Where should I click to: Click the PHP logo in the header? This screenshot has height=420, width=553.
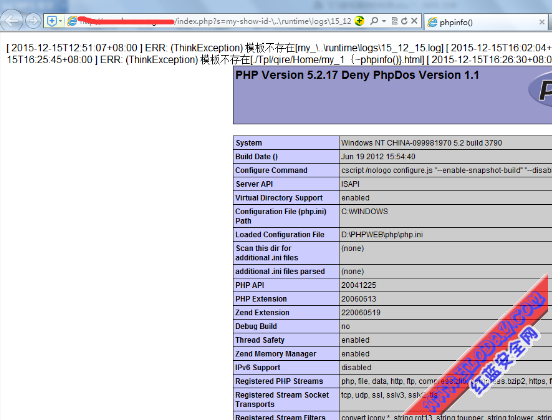coord(540,90)
